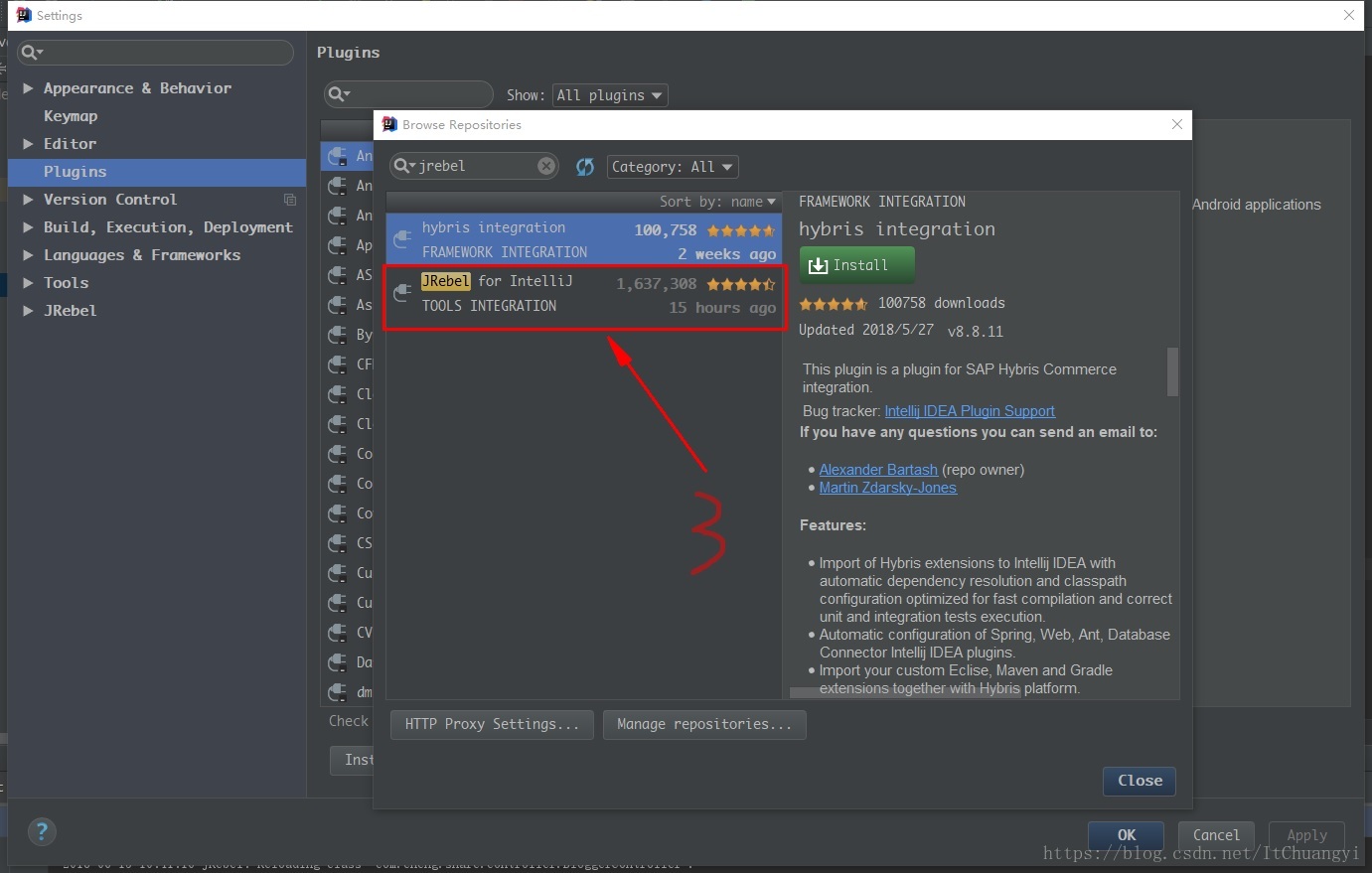Select the hybris integration plugin row
Screen dimensions: 1372x873
(584, 239)
